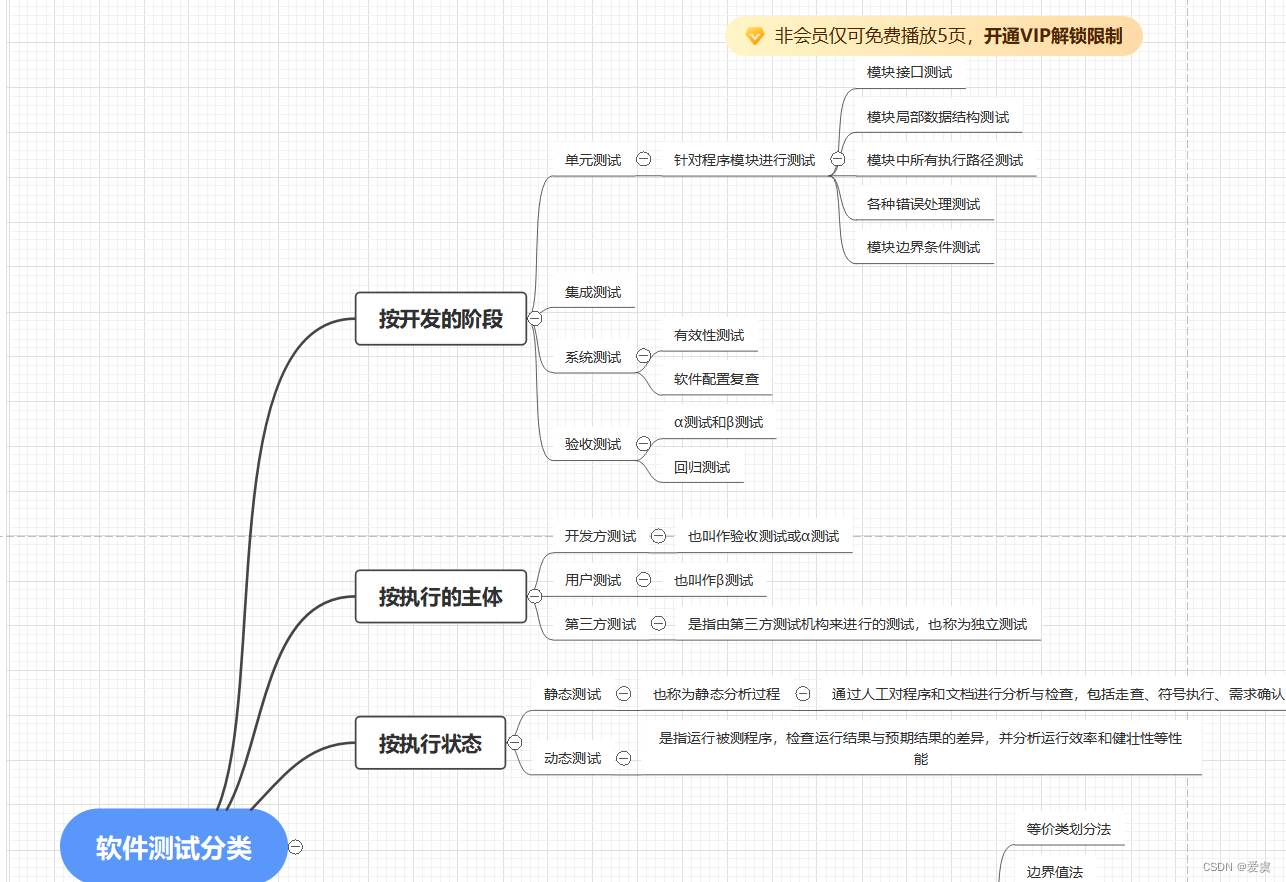Viewport: 1286px width, 882px height.
Task: Select the 验收测试 node
Action: (x=593, y=444)
